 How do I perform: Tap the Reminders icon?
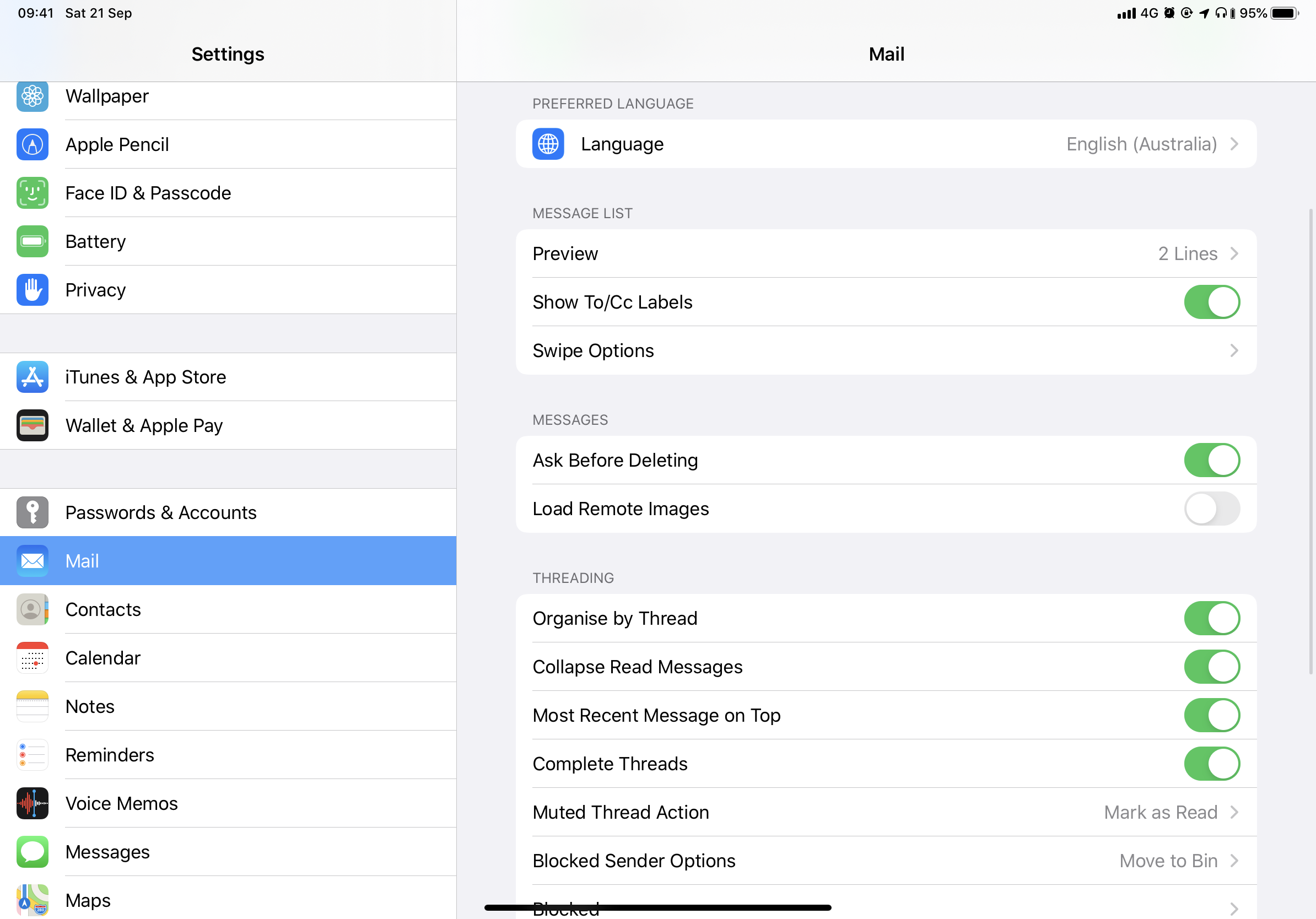[32, 755]
